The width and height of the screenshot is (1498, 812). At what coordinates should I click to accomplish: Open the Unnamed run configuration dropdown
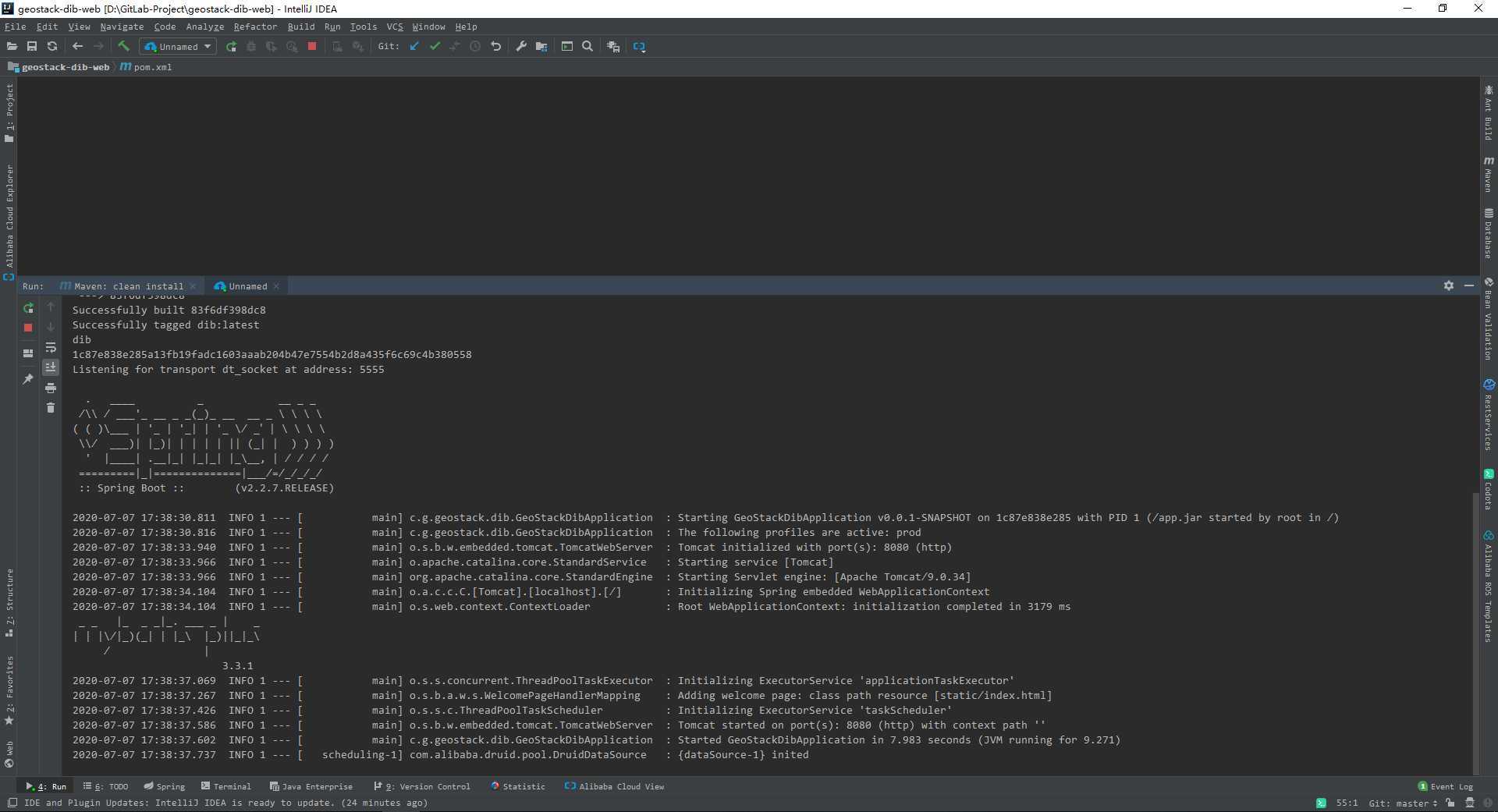click(178, 47)
